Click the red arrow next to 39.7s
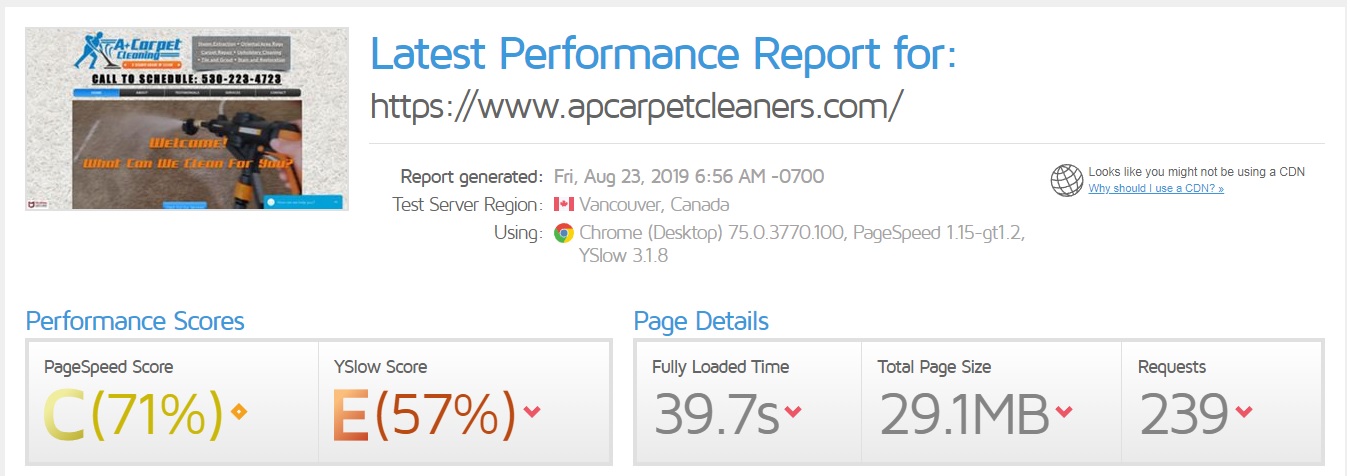 click(x=794, y=412)
